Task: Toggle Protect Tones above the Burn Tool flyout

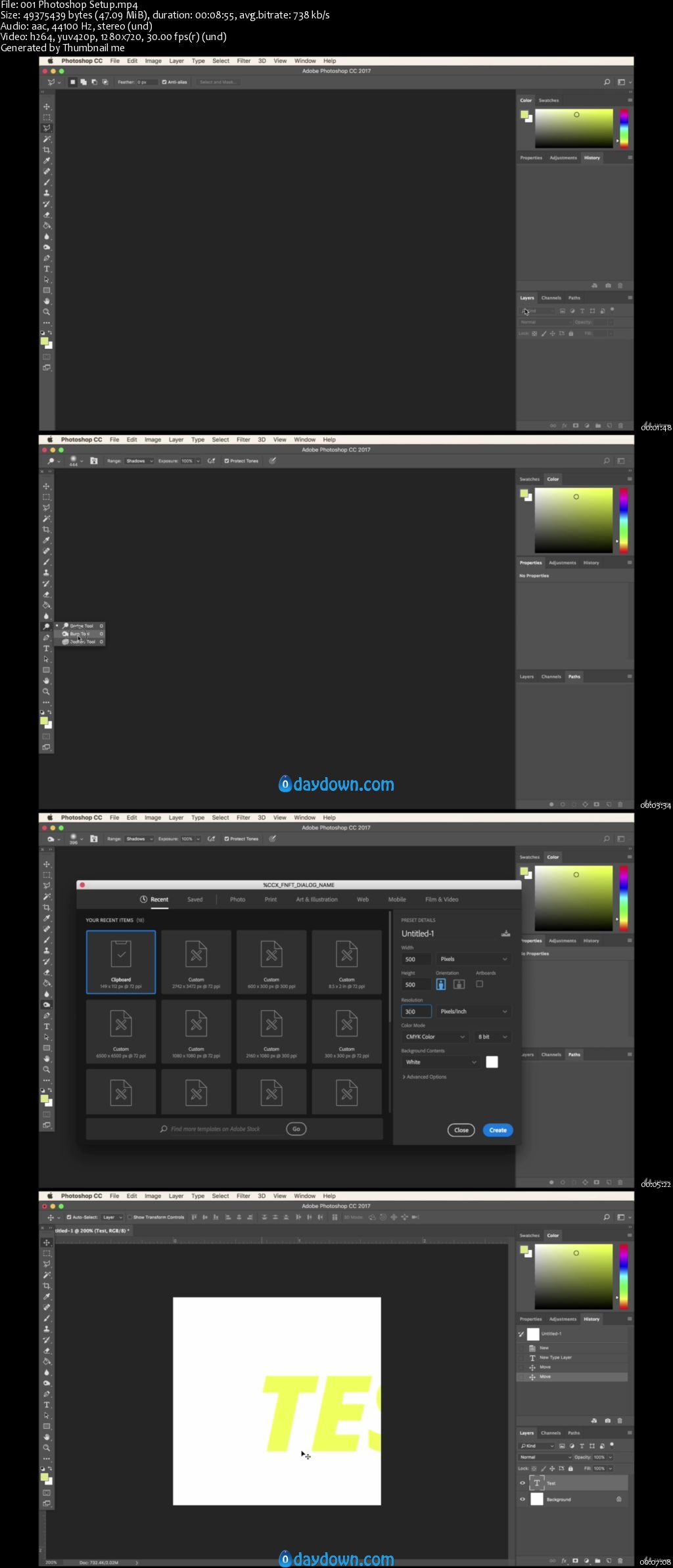Action: pyautogui.click(x=227, y=461)
